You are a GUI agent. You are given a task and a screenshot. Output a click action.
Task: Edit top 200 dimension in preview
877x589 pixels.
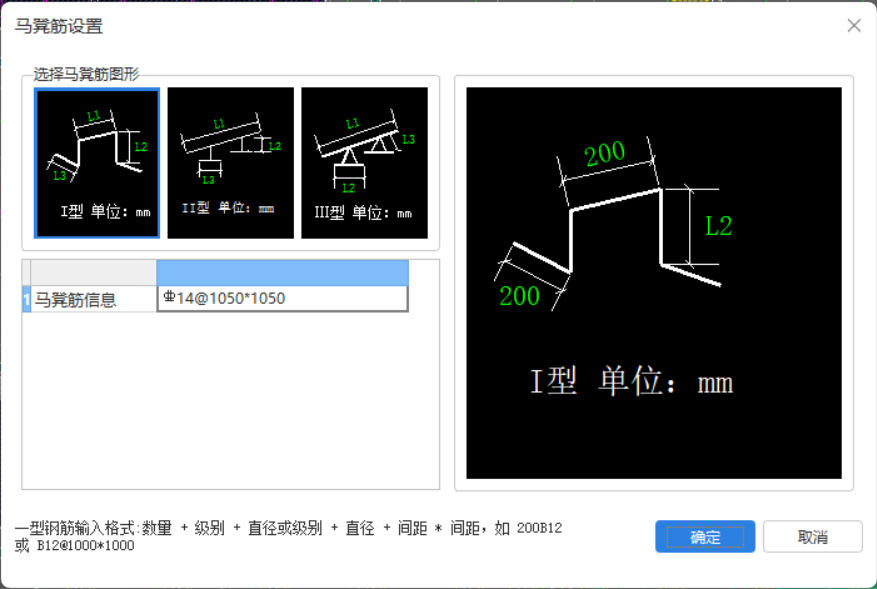pyautogui.click(x=605, y=153)
